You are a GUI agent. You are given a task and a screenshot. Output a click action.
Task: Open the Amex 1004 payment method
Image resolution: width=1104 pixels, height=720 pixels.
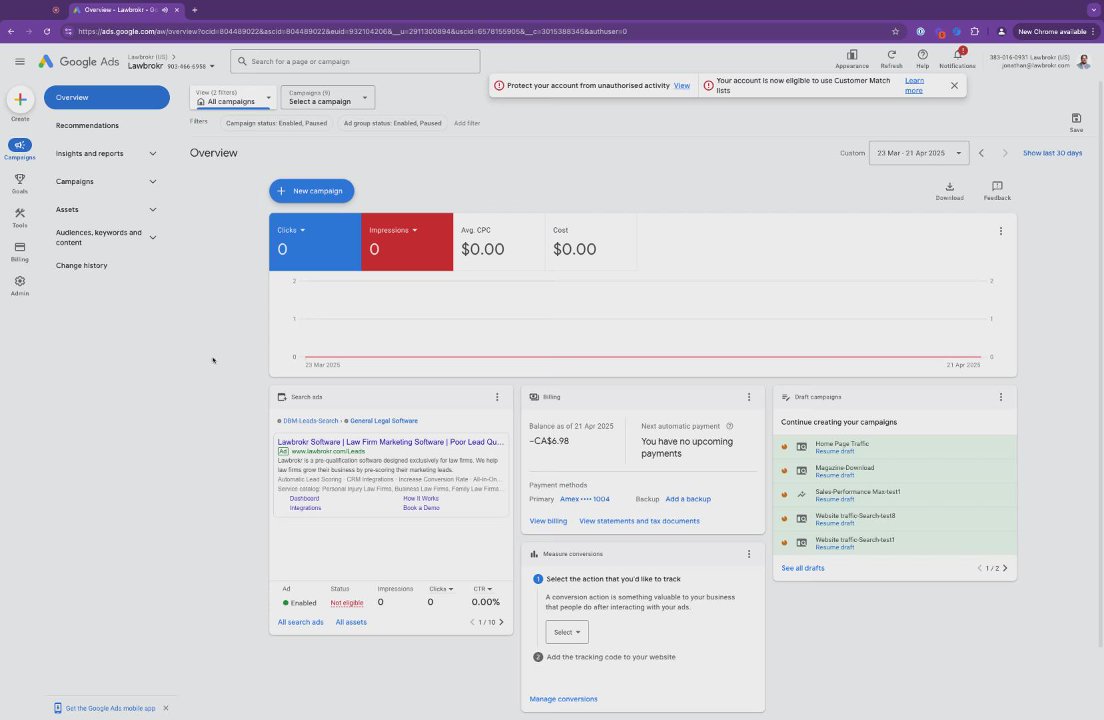584,499
